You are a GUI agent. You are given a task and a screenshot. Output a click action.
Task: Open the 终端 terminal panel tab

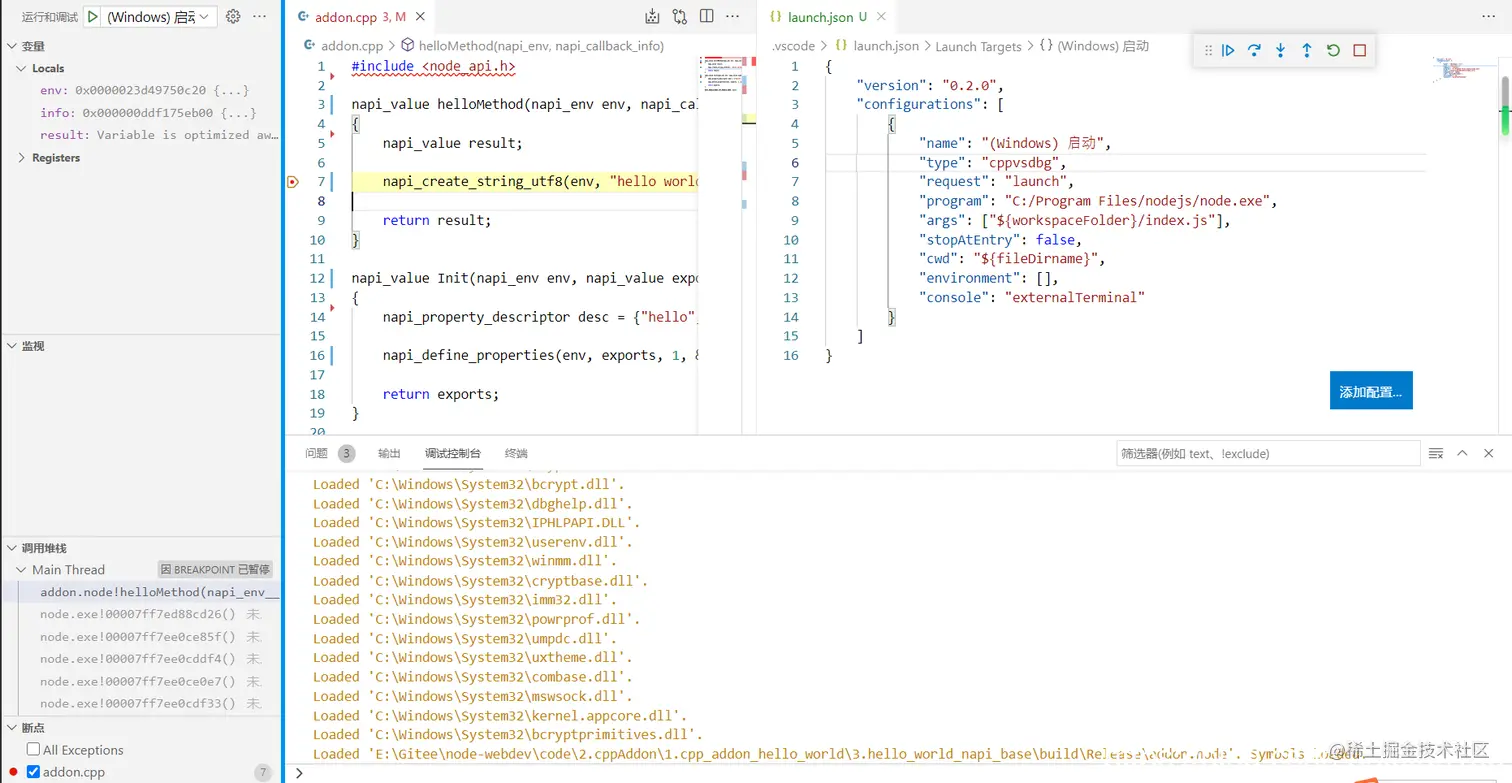[x=516, y=453]
